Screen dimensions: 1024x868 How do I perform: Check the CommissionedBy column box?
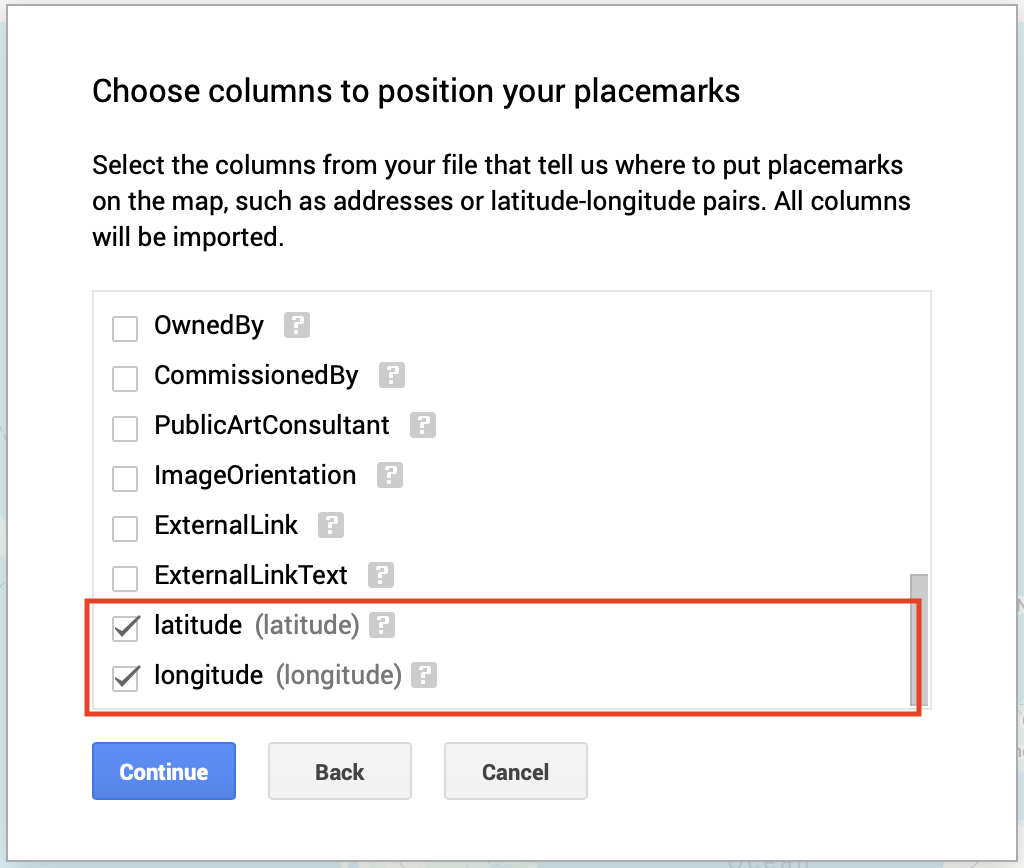125,378
